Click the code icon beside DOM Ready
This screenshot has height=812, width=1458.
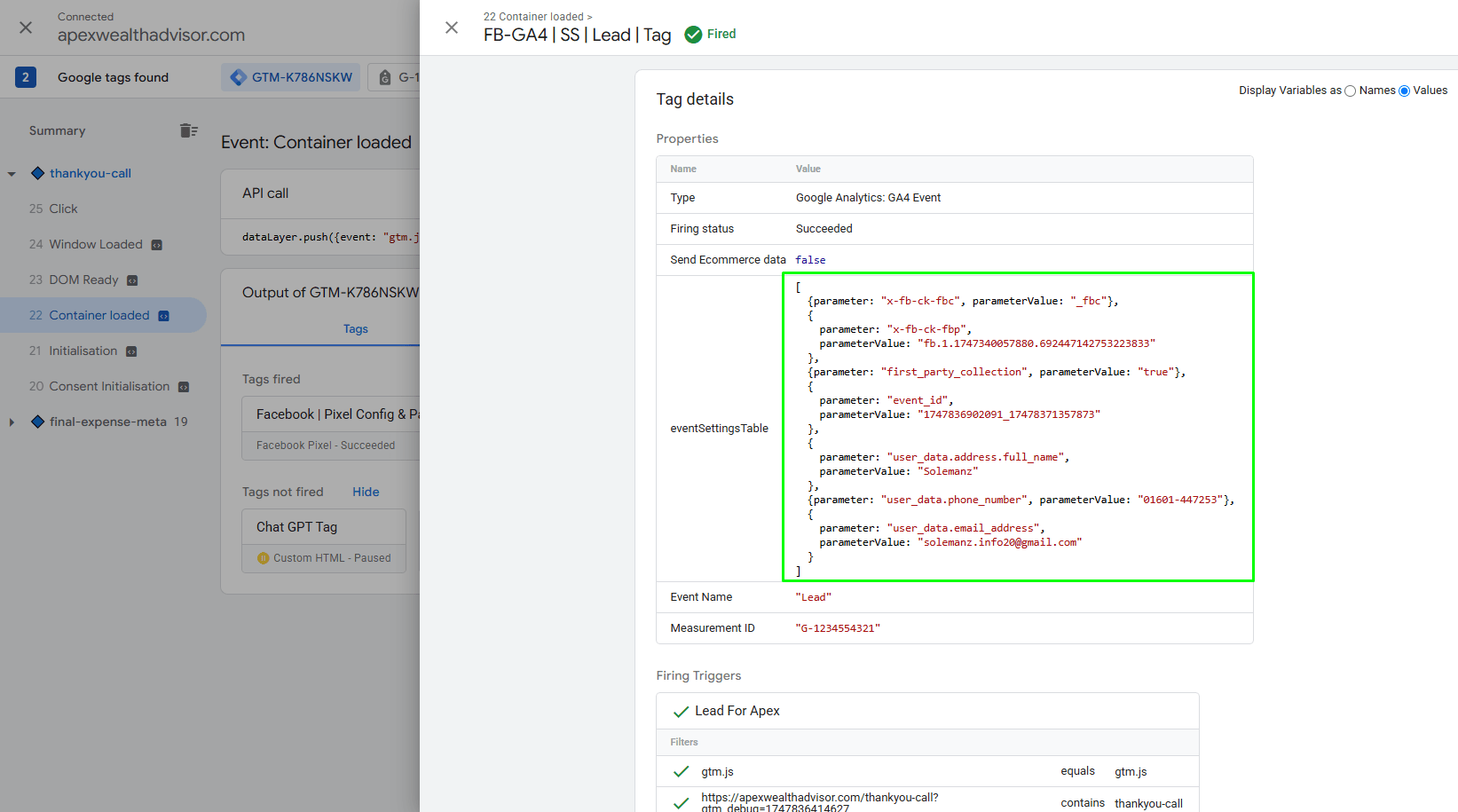pos(132,280)
